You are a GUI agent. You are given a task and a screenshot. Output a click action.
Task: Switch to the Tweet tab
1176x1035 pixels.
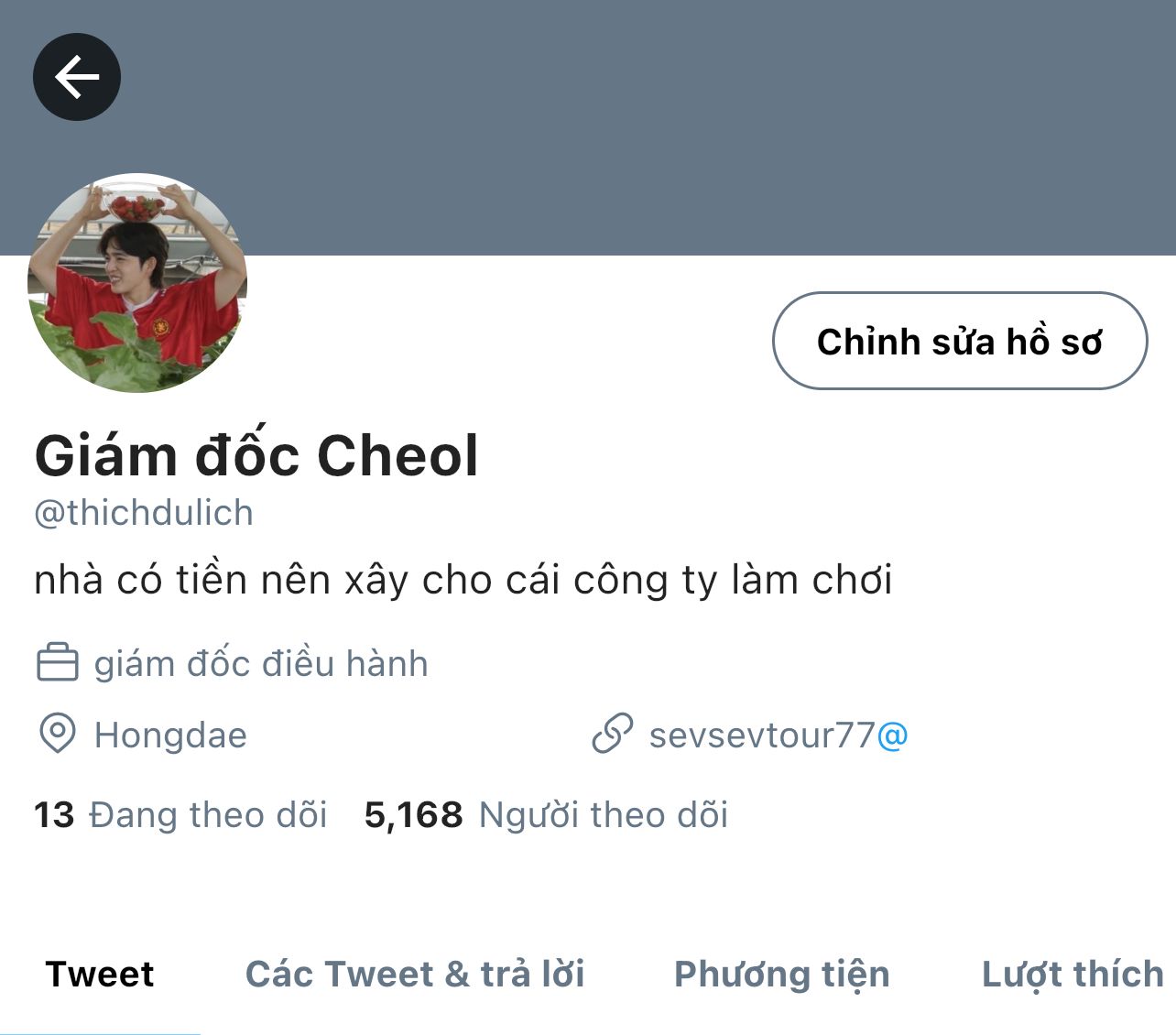[100, 974]
